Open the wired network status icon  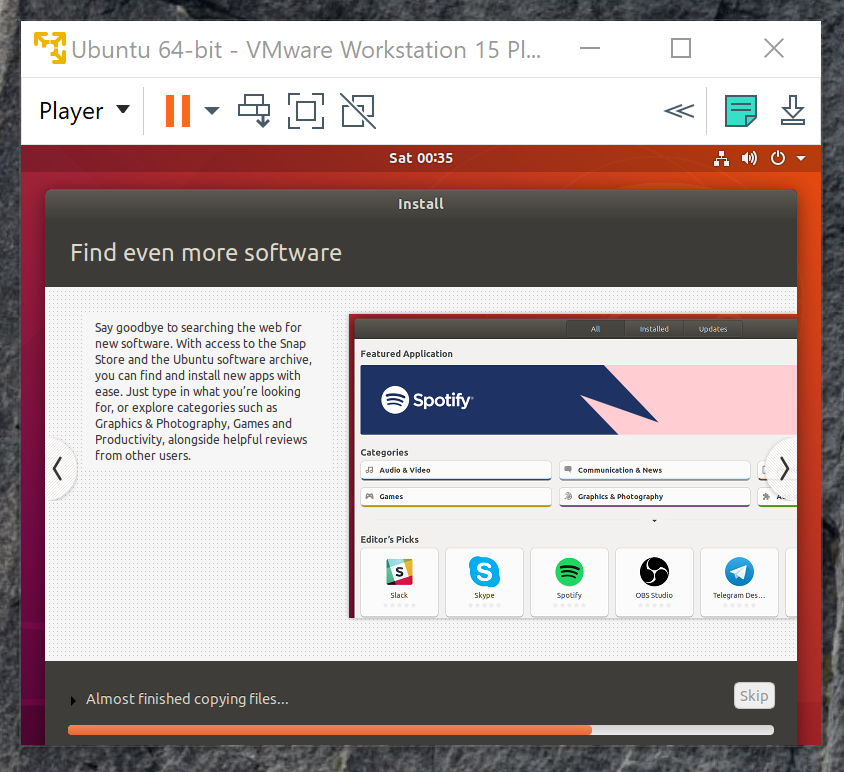click(x=721, y=158)
